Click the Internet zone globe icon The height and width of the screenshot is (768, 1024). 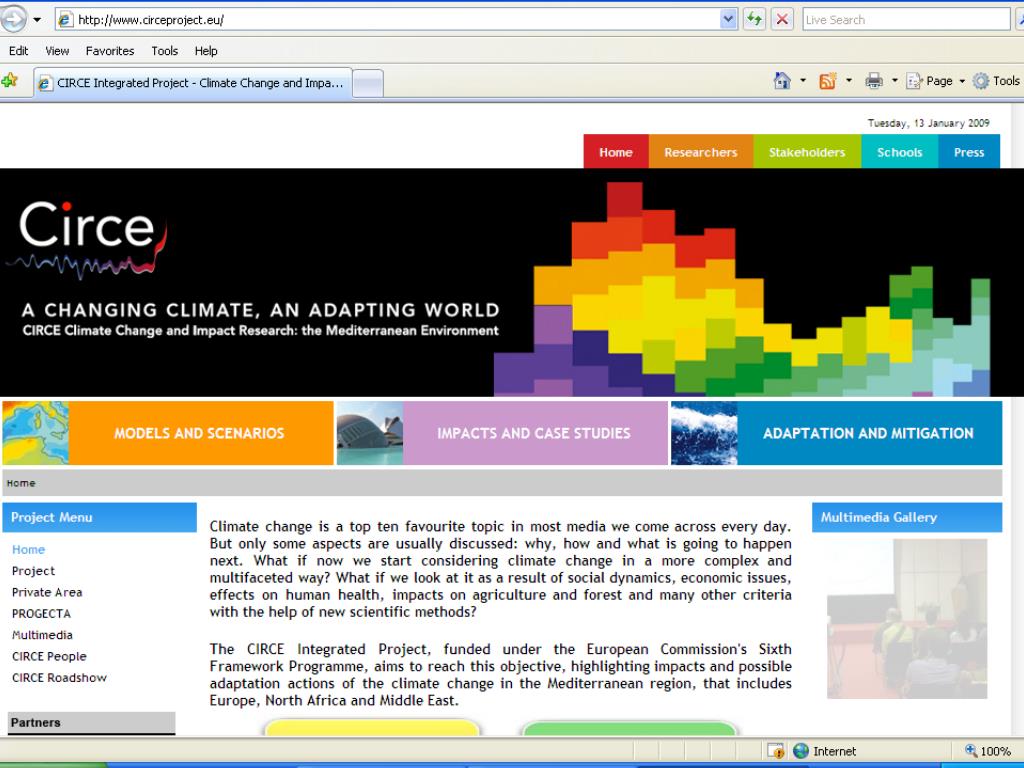point(801,751)
